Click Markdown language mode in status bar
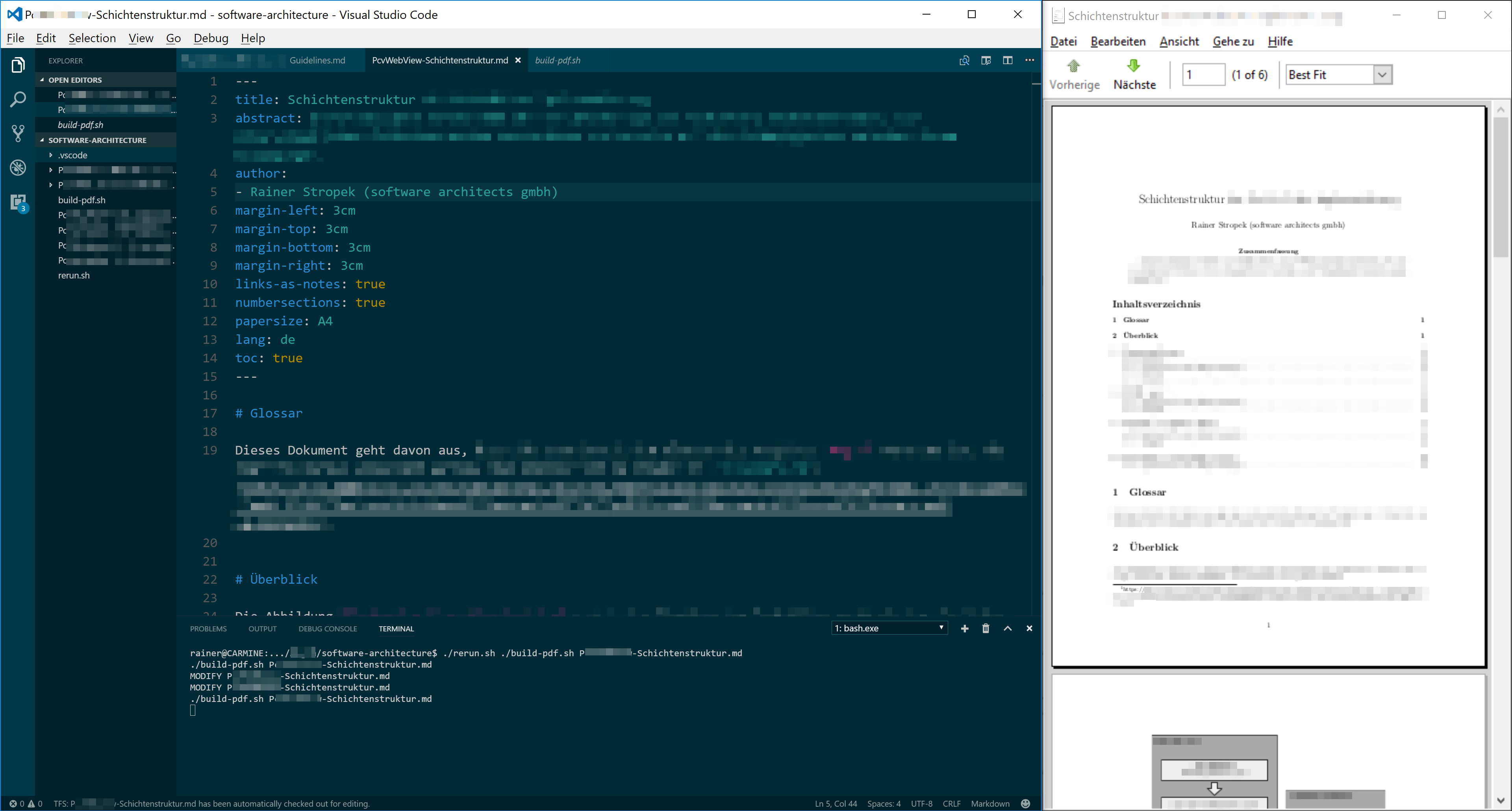The image size is (1512, 811). tap(990, 804)
